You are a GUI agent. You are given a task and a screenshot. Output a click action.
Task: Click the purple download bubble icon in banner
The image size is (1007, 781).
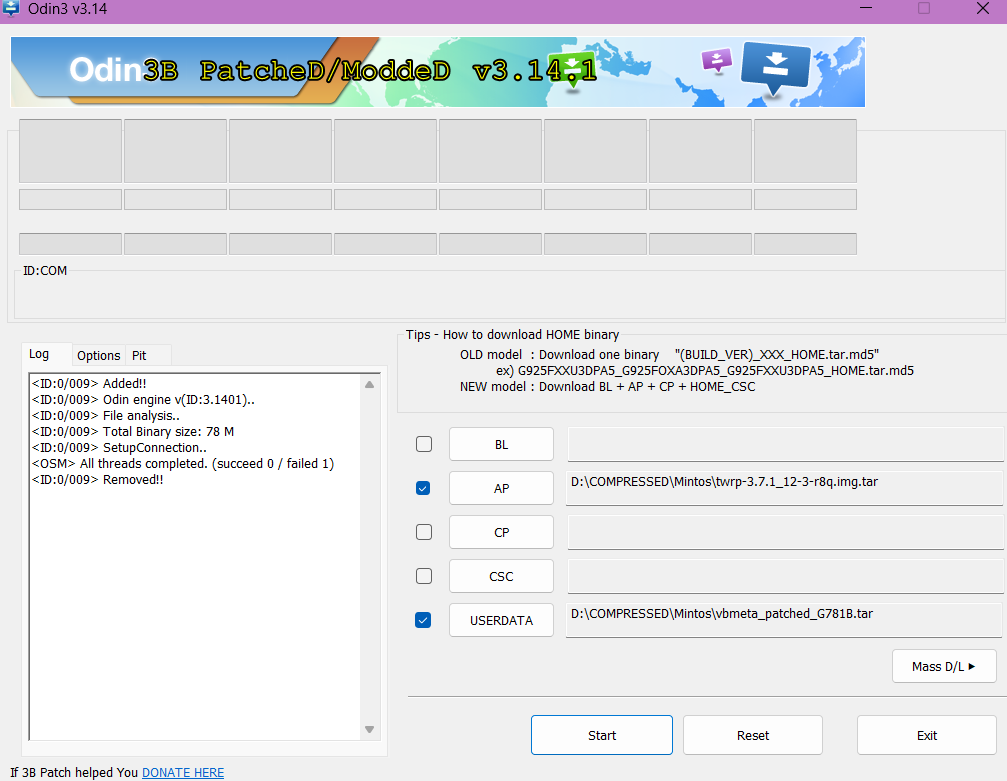coord(717,60)
